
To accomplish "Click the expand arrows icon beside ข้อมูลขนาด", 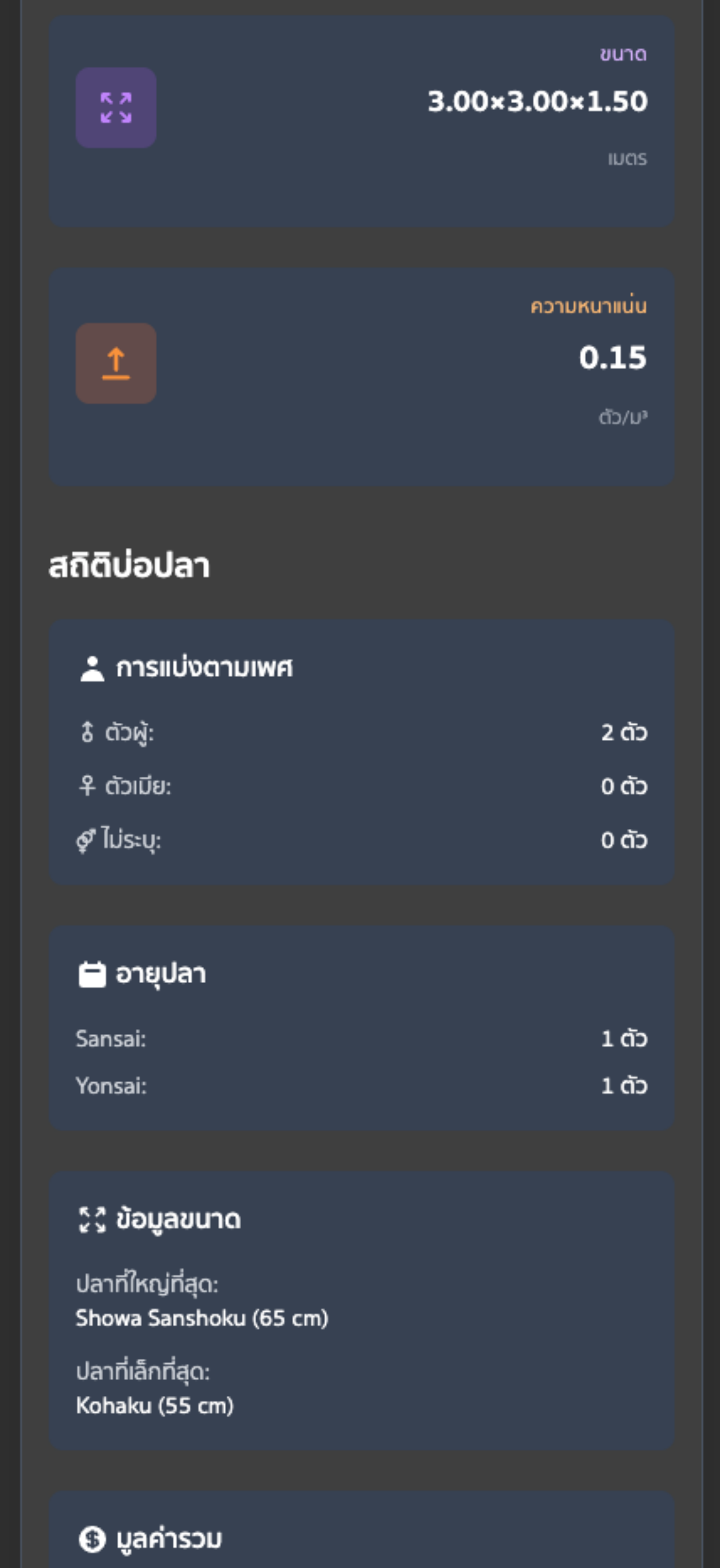I will pos(93,1219).
